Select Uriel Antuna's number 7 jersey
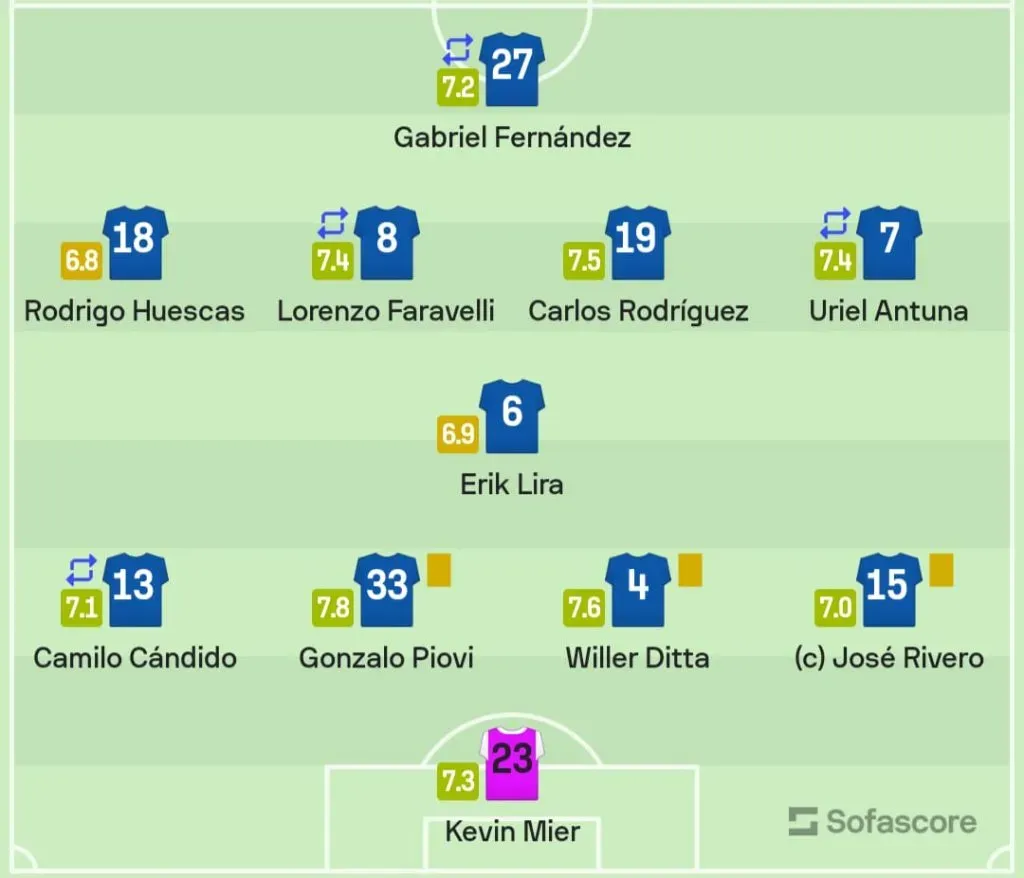 (x=888, y=243)
